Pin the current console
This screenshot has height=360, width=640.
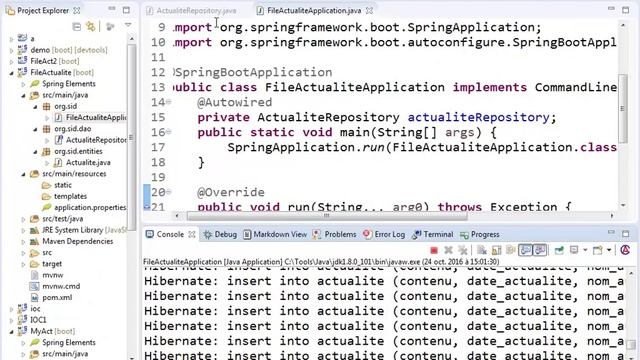tap(559, 250)
